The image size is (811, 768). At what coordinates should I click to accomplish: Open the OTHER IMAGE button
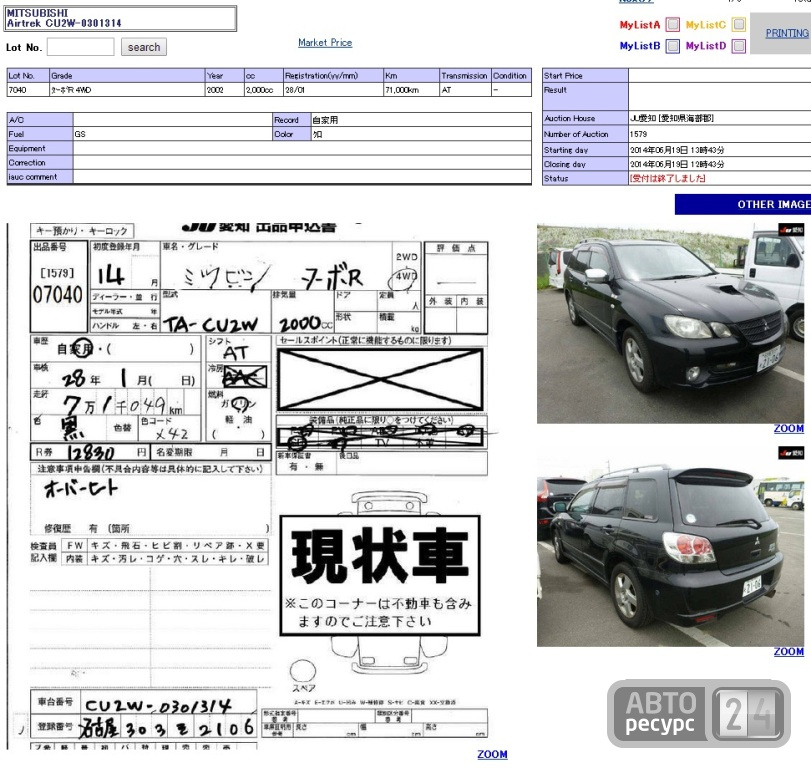tap(743, 204)
